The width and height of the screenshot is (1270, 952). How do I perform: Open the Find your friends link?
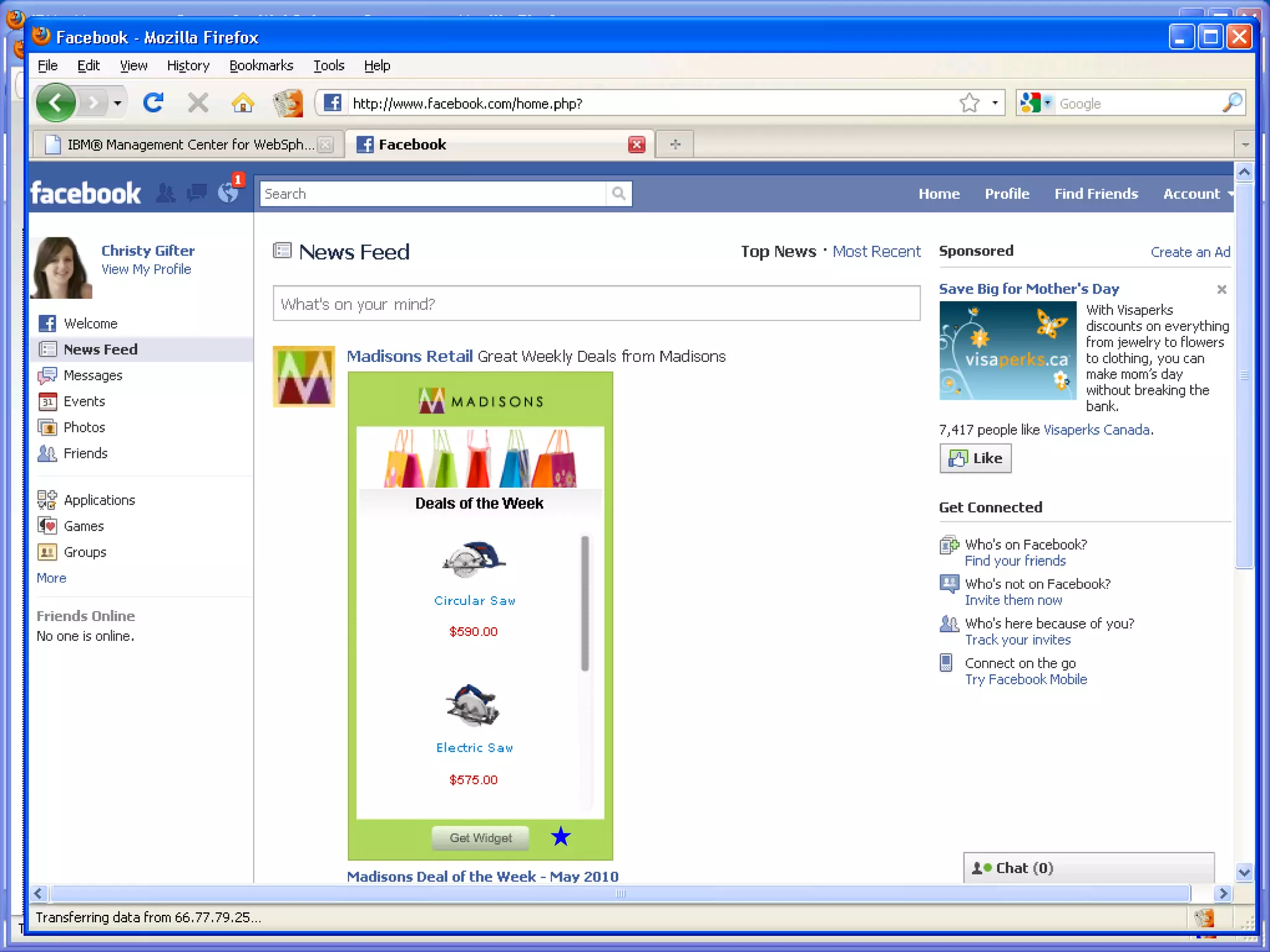pyautogui.click(x=1015, y=561)
